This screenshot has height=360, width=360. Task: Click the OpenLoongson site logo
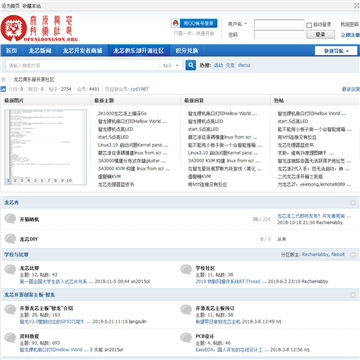pos(39,28)
